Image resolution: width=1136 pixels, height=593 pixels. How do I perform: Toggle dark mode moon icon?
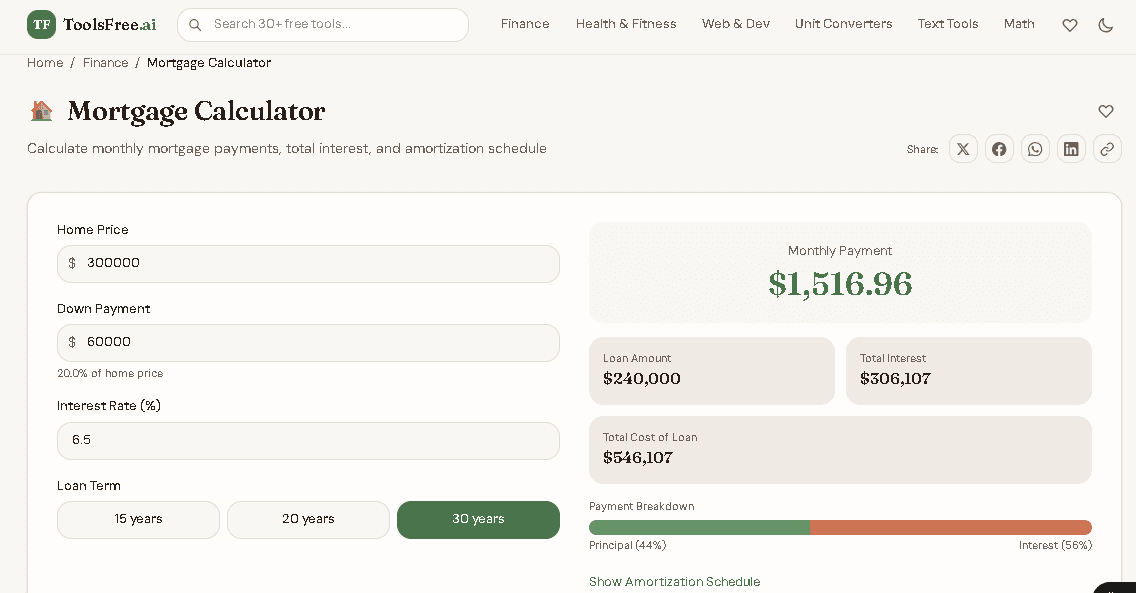click(x=1105, y=25)
